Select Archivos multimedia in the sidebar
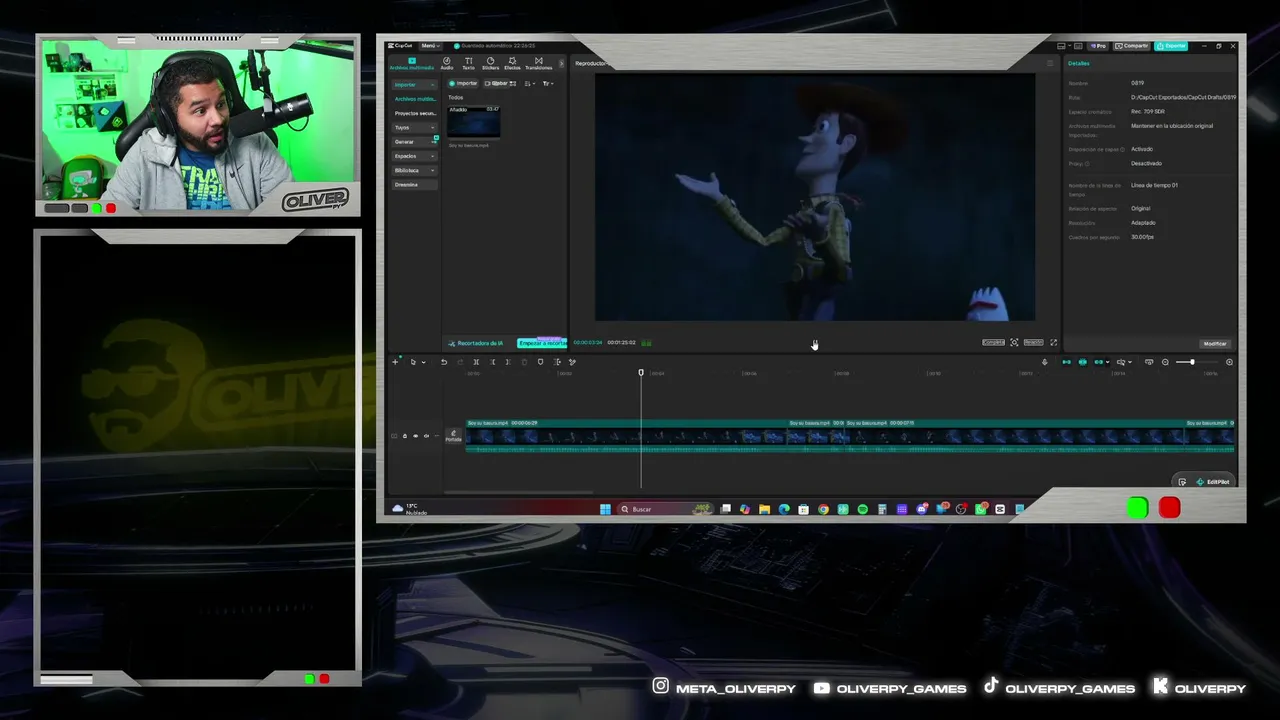1280x720 pixels. pos(414,99)
